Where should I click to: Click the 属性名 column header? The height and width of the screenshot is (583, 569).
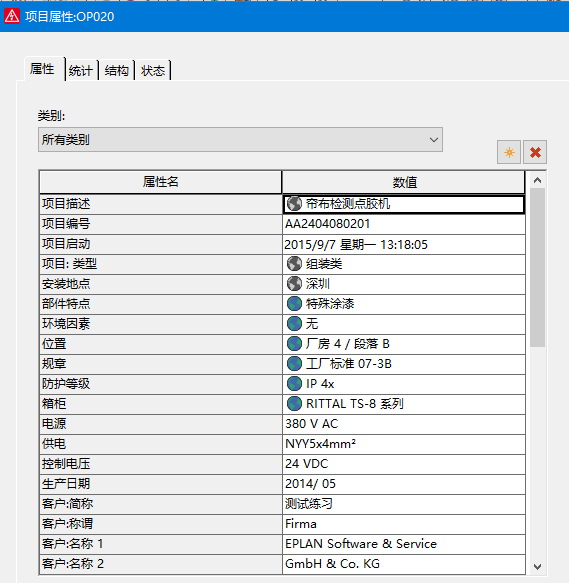[x=160, y=182]
